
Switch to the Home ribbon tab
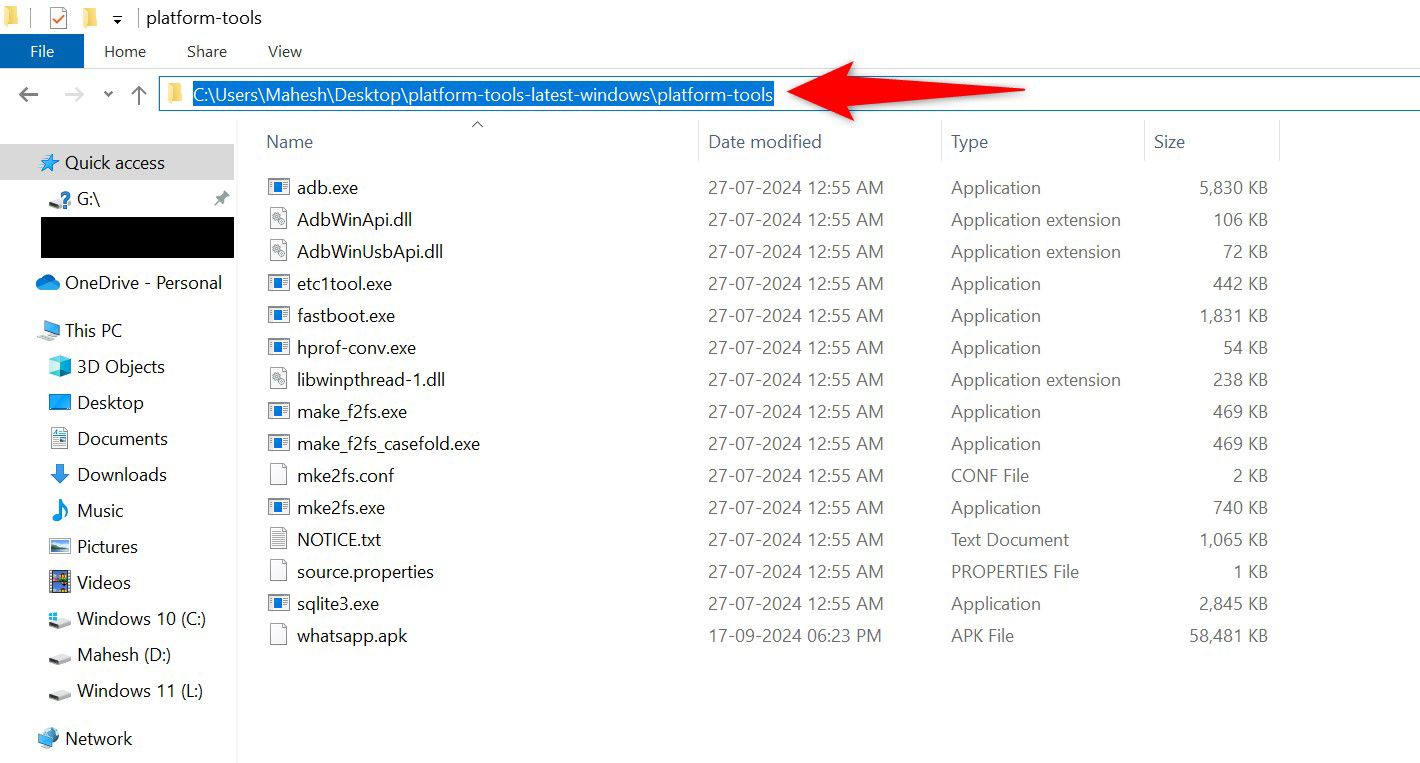click(x=125, y=52)
